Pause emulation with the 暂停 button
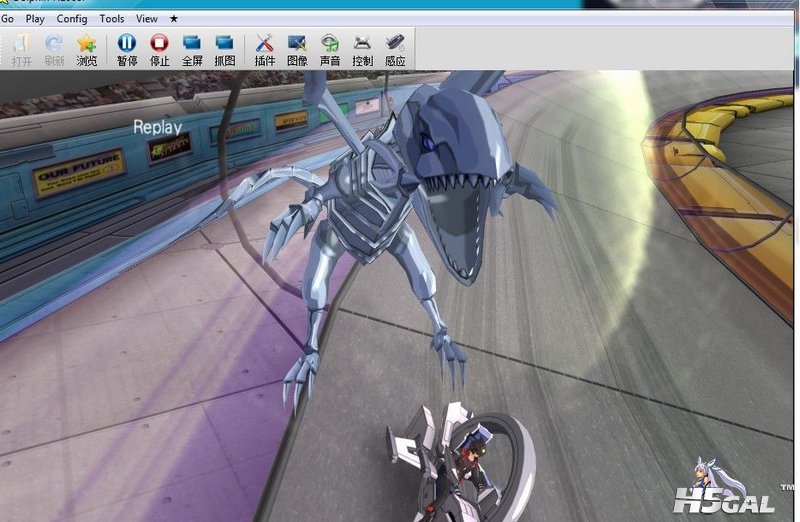The width and height of the screenshot is (800, 522). pos(127,49)
